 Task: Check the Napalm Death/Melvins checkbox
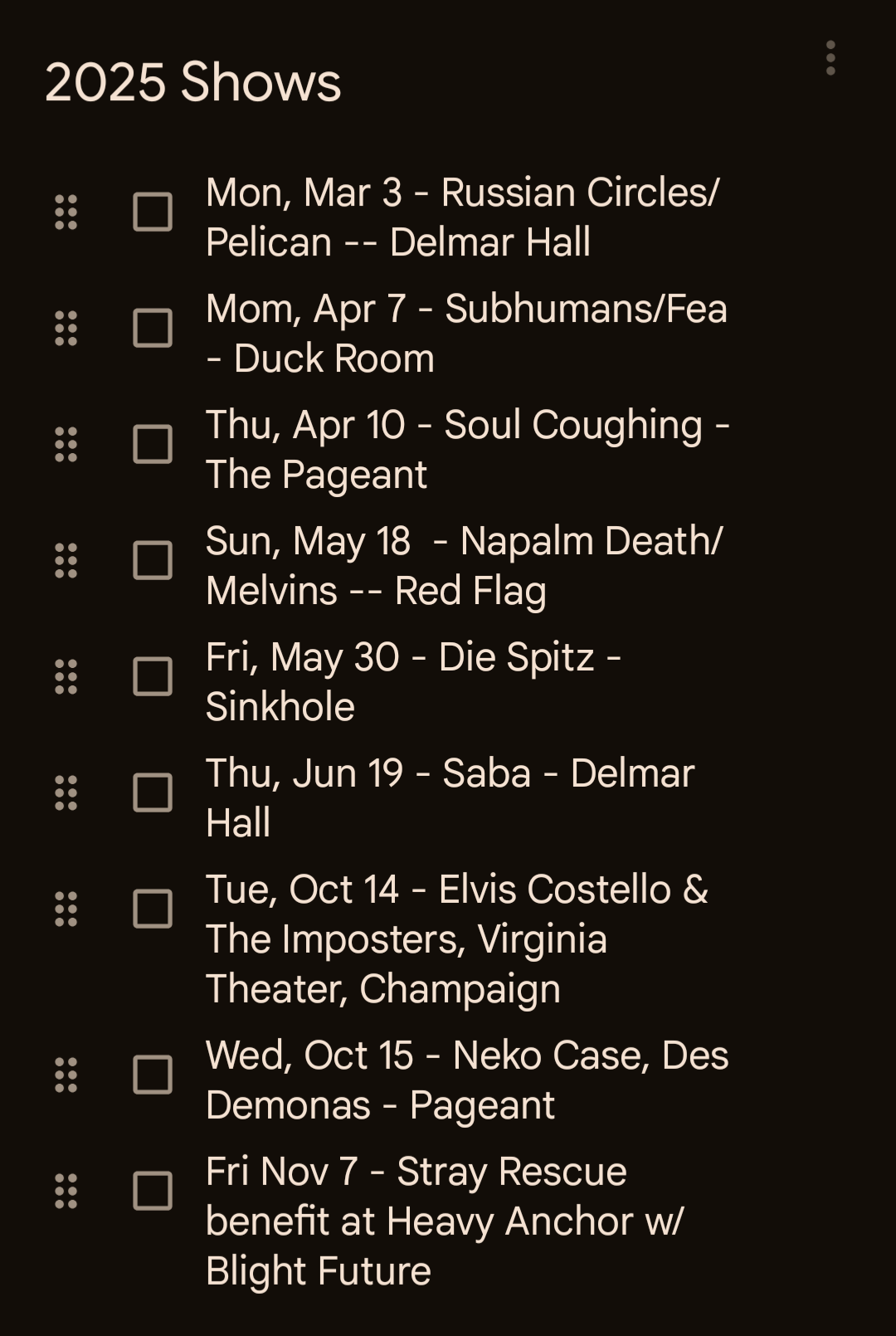(x=153, y=561)
